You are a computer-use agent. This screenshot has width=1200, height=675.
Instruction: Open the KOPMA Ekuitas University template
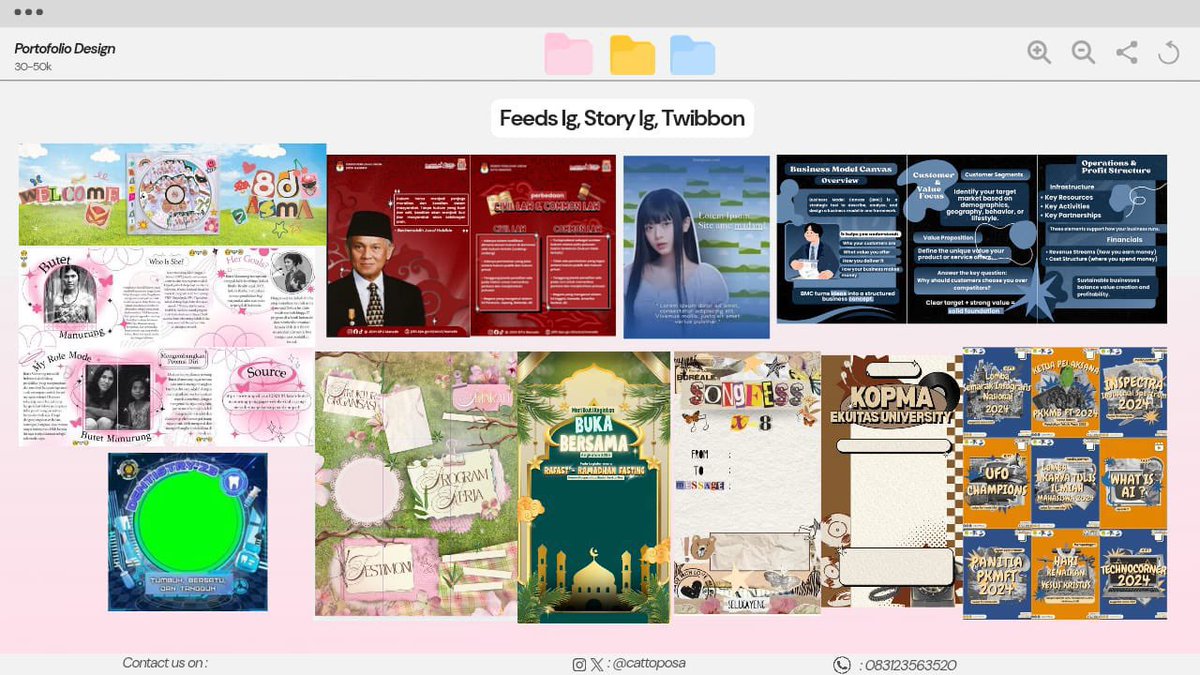892,480
